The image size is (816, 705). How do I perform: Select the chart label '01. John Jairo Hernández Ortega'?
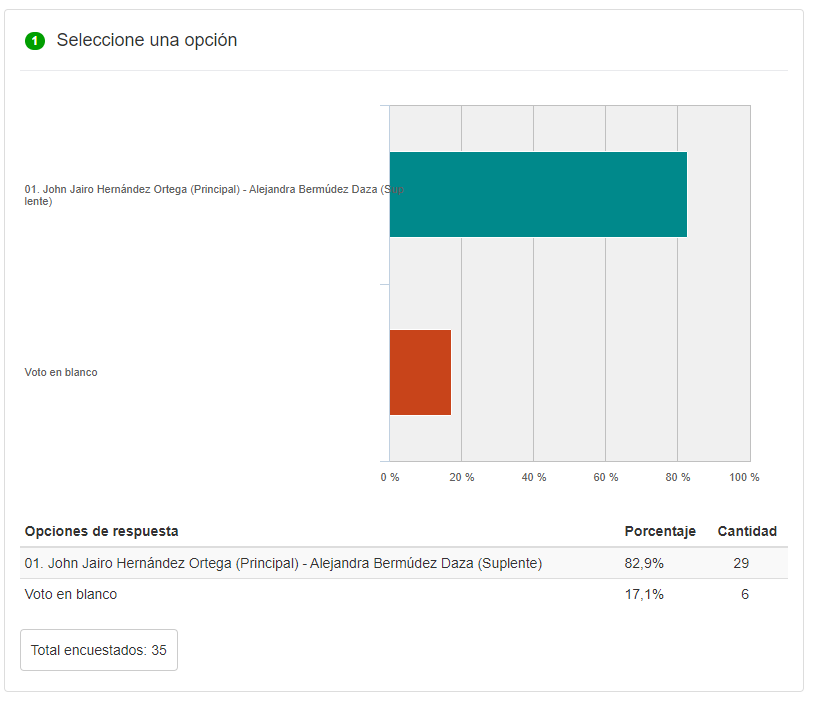pyautogui.click(x=214, y=195)
